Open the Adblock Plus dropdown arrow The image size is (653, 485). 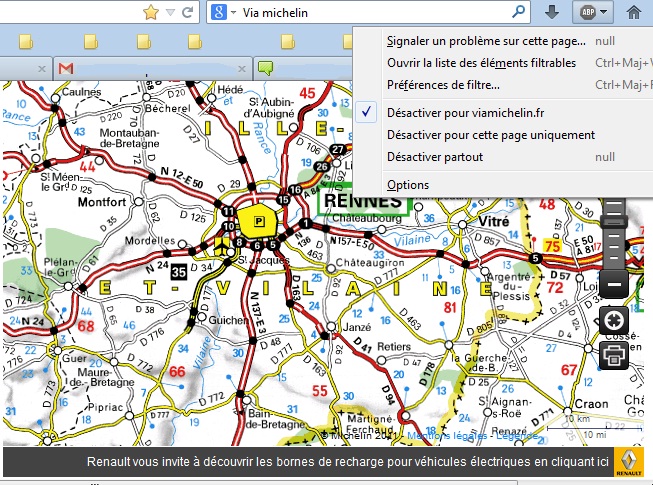pos(603,12)
